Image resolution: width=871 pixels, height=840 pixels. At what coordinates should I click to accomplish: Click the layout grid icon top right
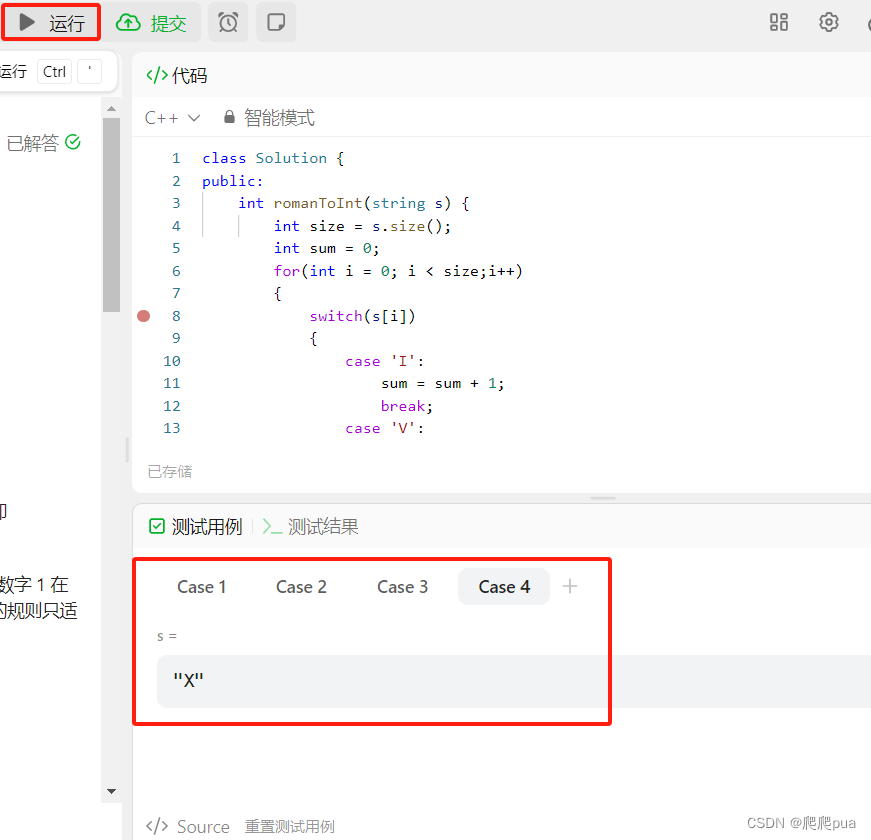pyautogui.click(x=779, y=21)
